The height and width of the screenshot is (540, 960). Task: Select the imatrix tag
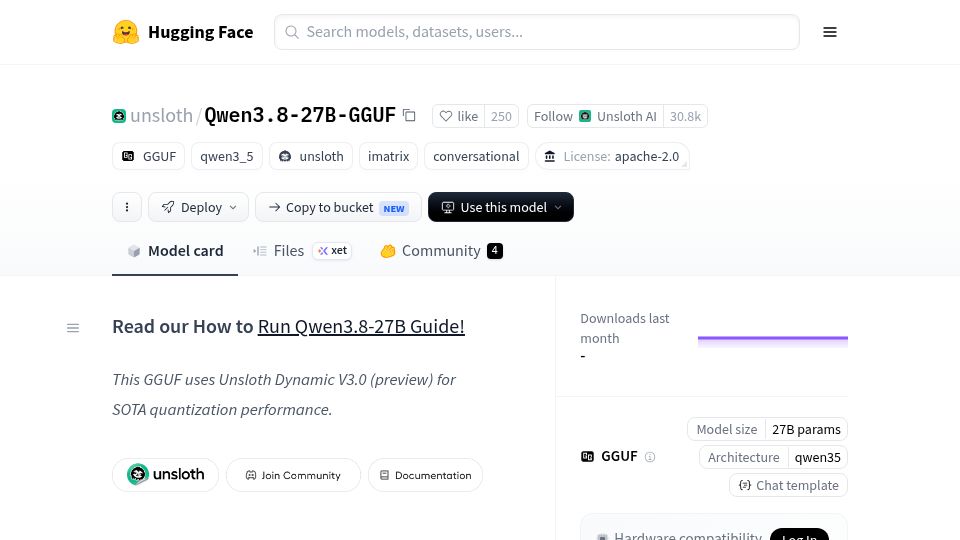pyautogui.click(x=388, y=156)
